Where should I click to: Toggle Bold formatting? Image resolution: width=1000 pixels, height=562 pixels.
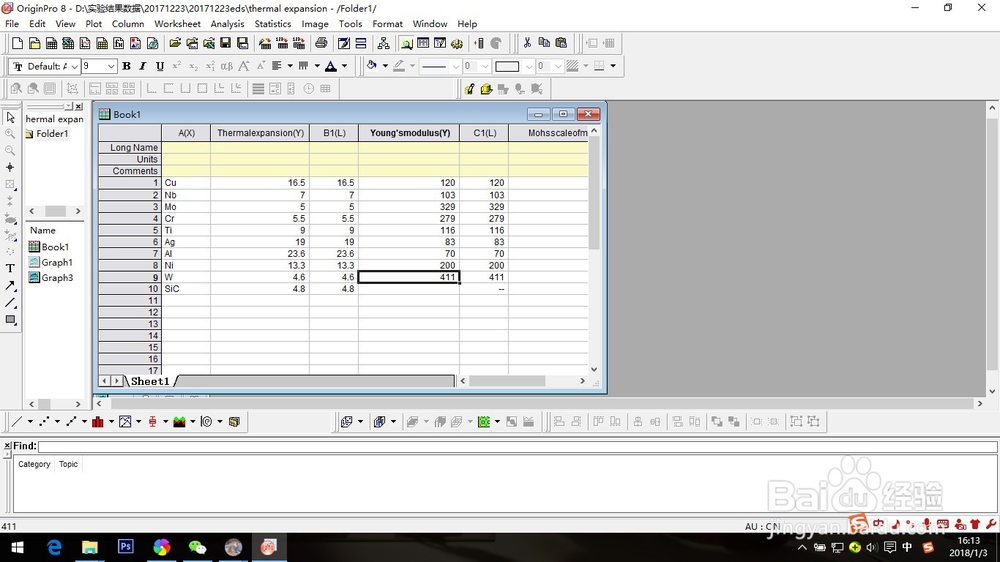126,66
